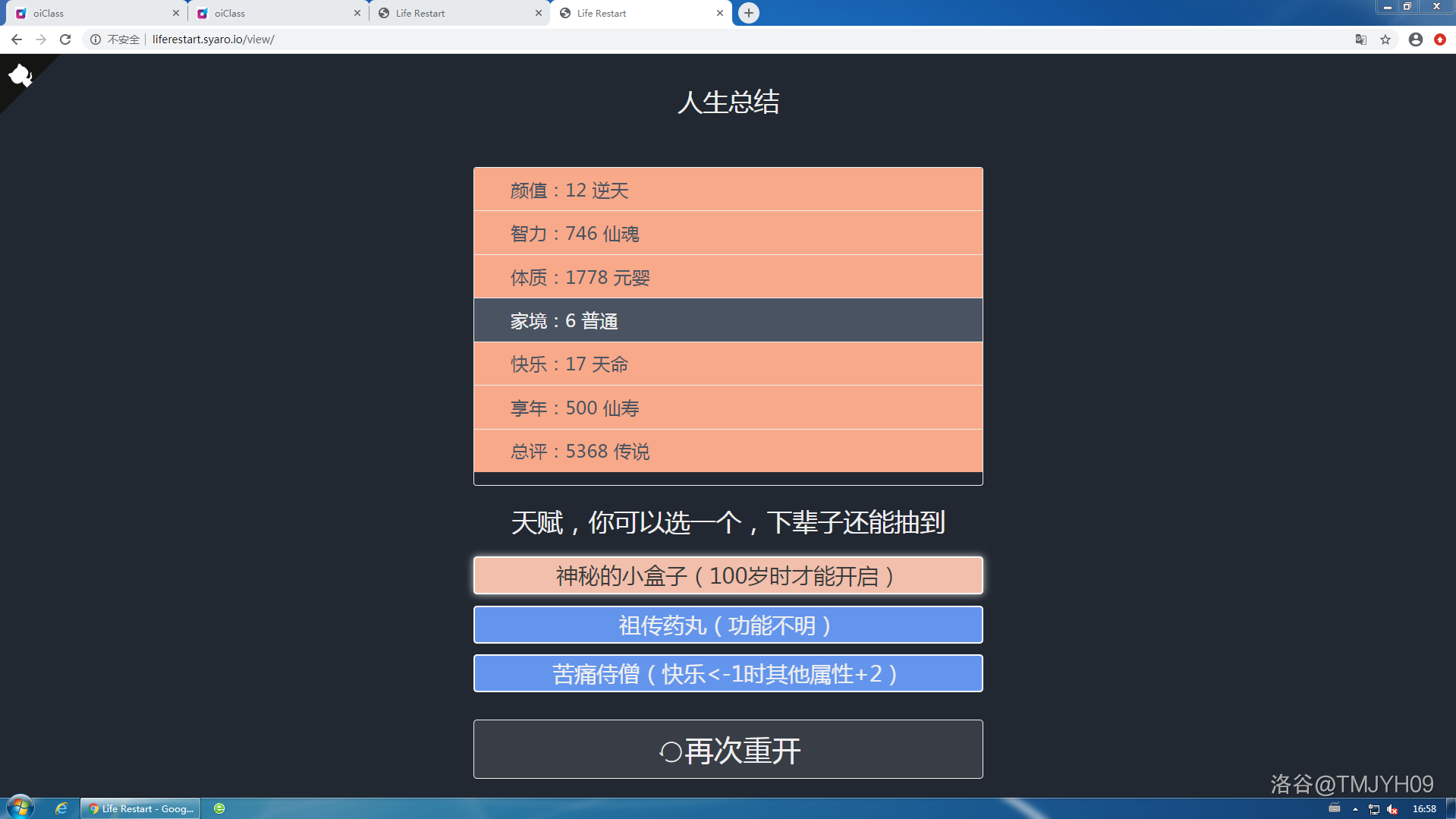The height and width of the screenshot is (819, 1456).
Task: Click the browser forward arrow
Action: (x=41, y=39)
